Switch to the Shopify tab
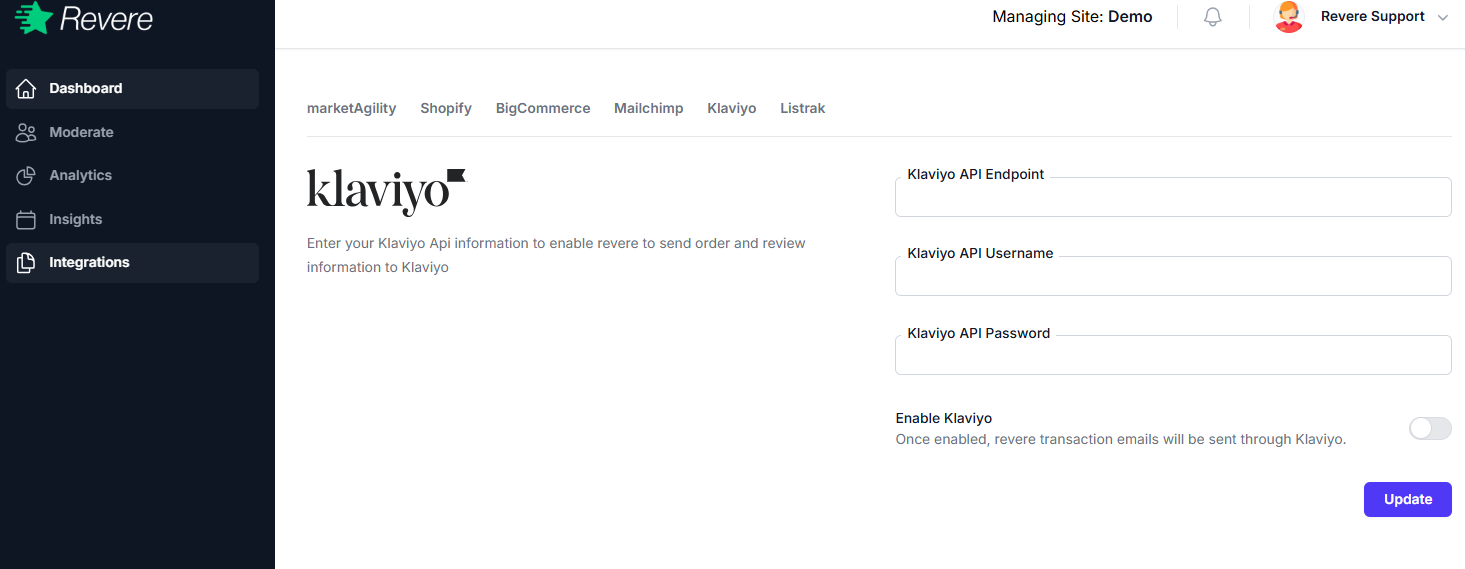This screenshot has width=1465, height=569. 446,108
